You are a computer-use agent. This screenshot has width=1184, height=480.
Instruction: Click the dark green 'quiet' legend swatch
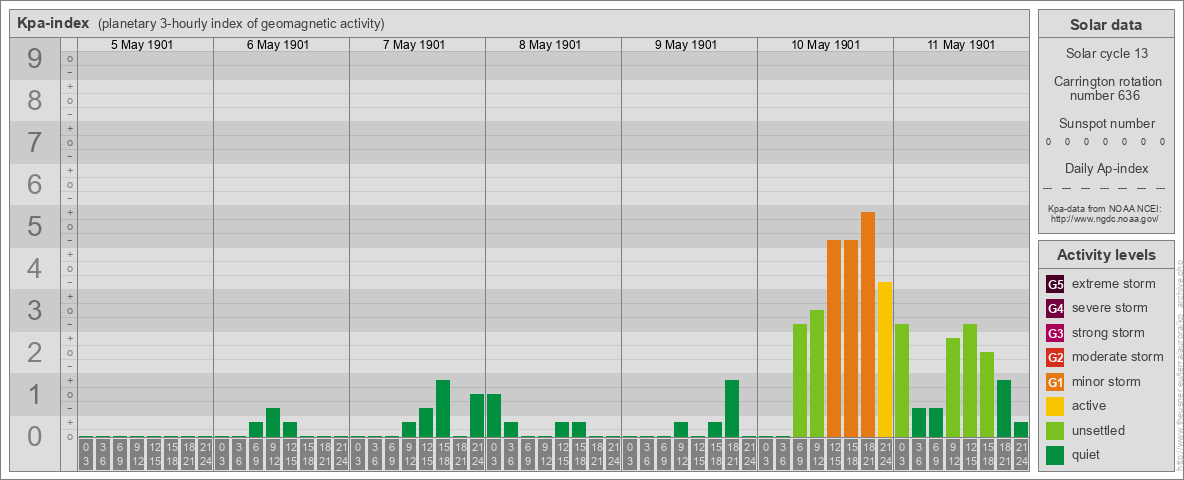(1055, 454)
